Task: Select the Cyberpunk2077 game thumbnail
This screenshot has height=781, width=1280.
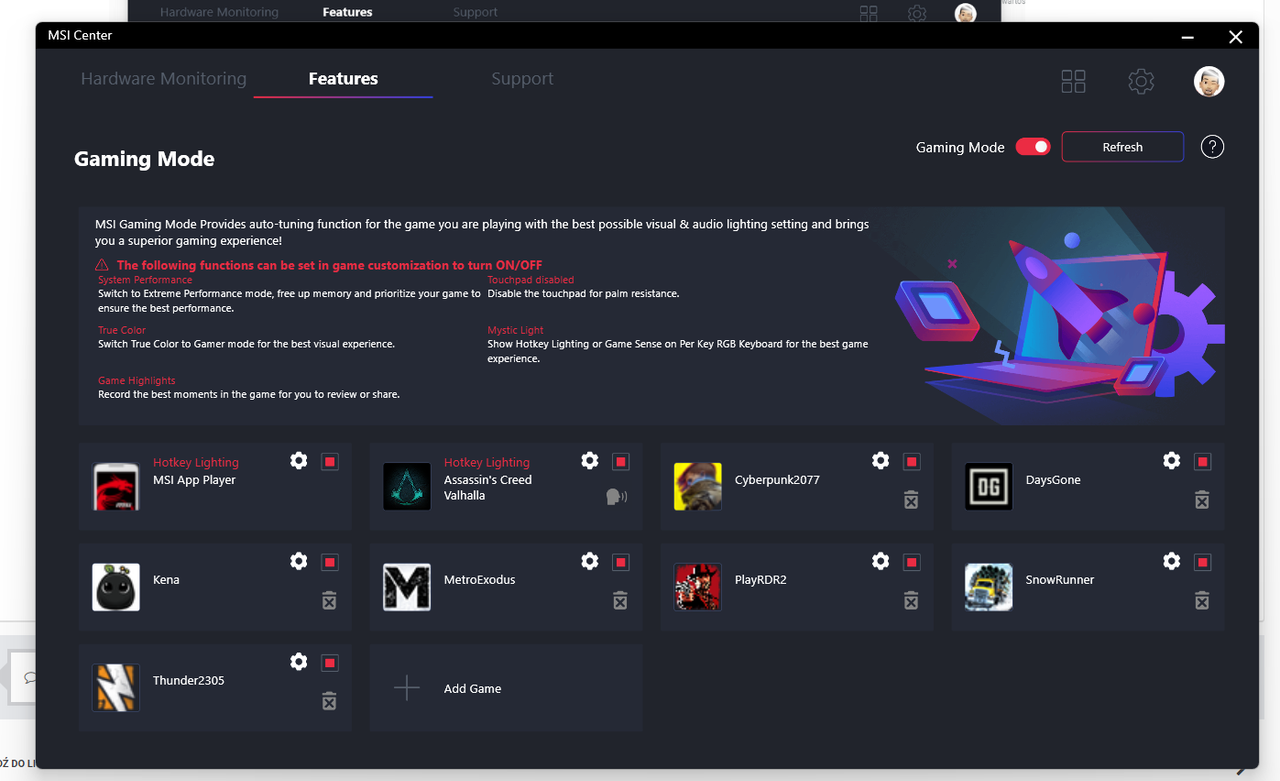Action: tap(698, 486)
